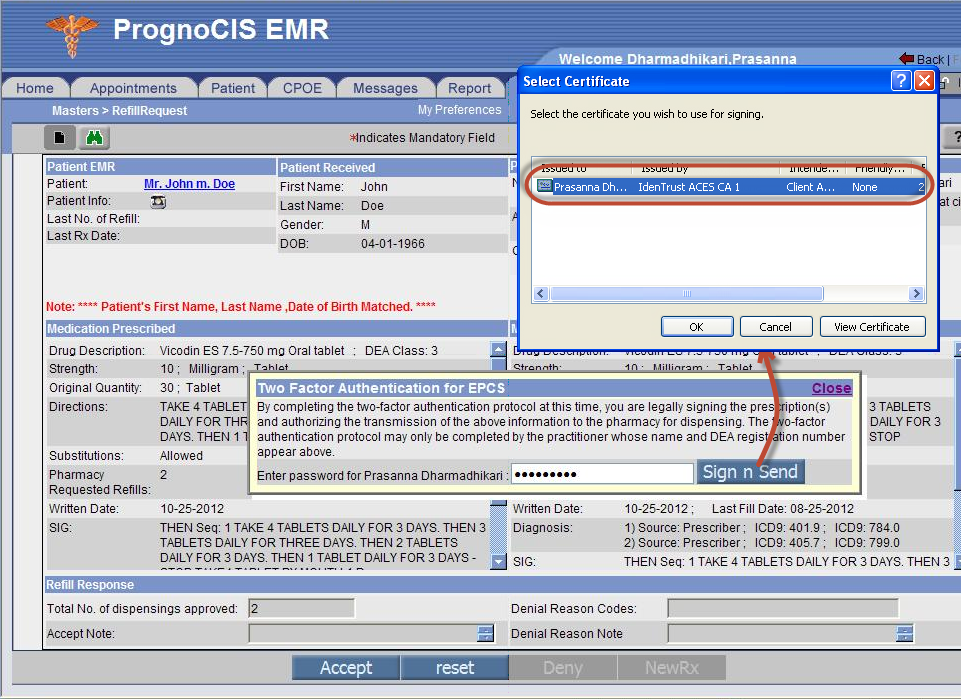
Task: Click Cancel in Select Certificate dialog
Action: pos(776,327)
